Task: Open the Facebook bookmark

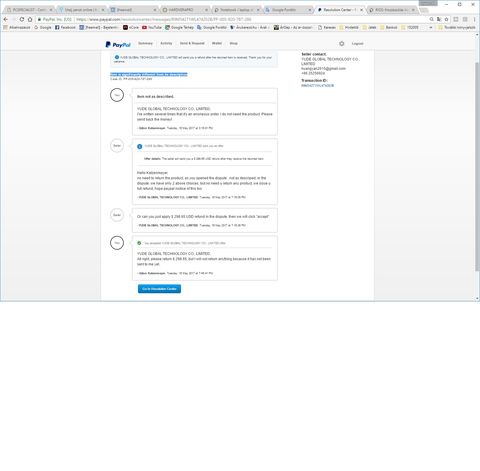Action: [x=65, y=27]
